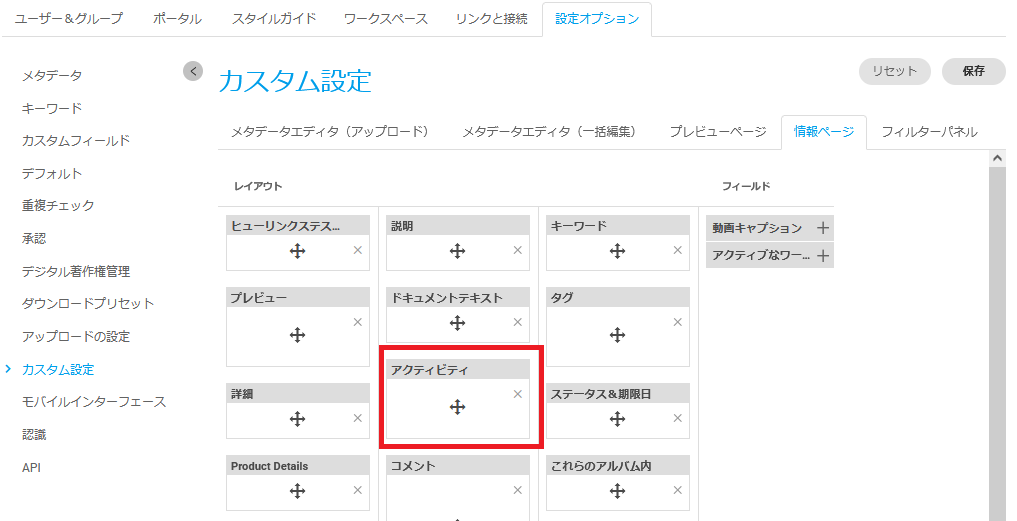The width and height of the screenshot is (1017, 521).
Task: Open ダウンロードプリセット in the sidebar
Action: point(88,303)
